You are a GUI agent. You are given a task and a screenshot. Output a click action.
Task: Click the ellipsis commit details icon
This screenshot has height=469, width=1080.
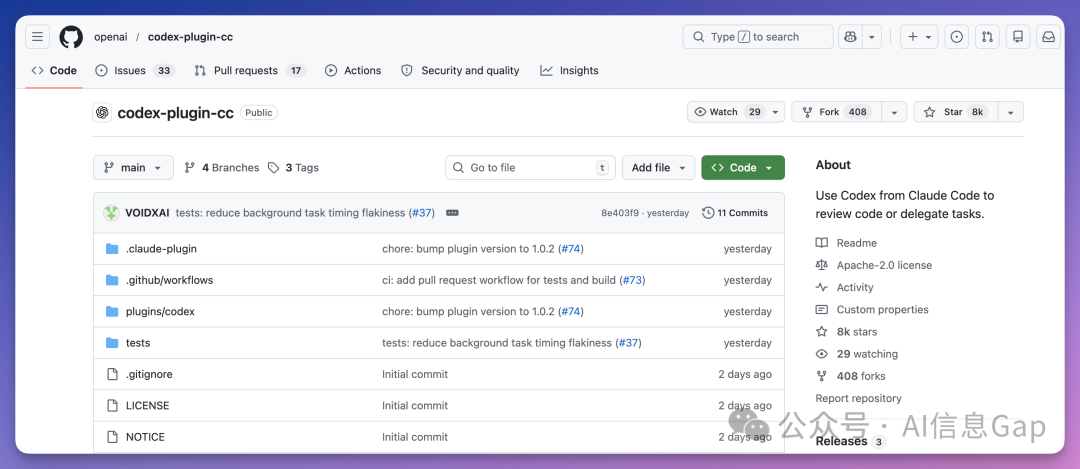click(452, 213)
